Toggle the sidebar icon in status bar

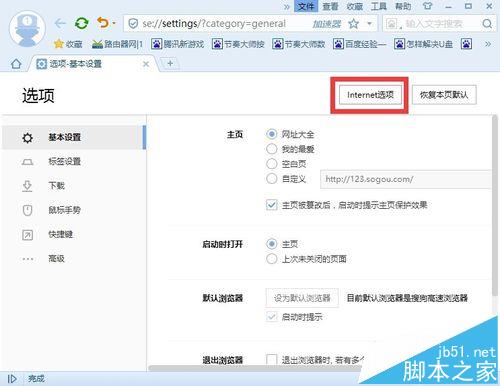[12, 379]
